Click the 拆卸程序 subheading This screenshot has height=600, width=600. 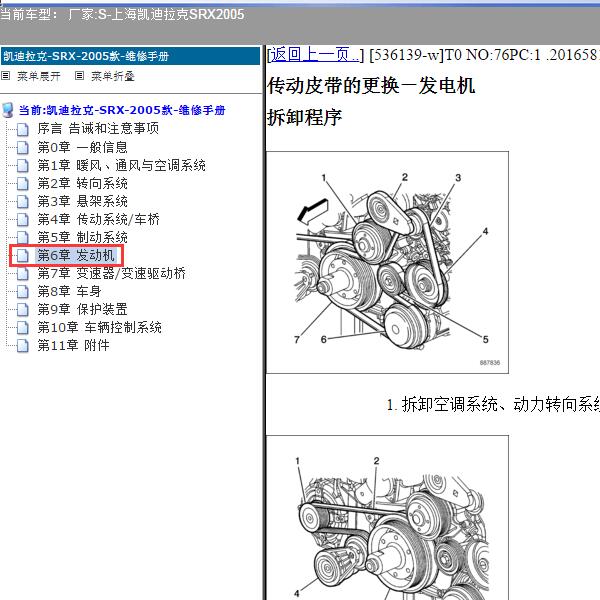coord(304,117)
